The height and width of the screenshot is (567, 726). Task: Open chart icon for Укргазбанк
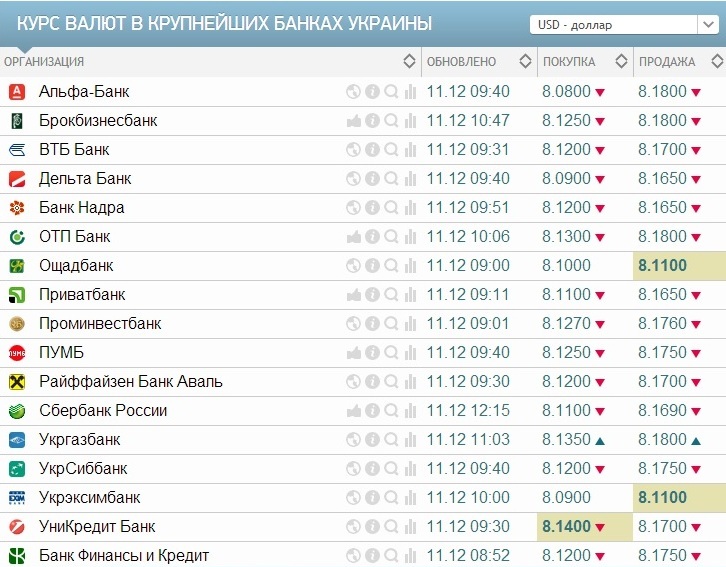tap(410, 440)
